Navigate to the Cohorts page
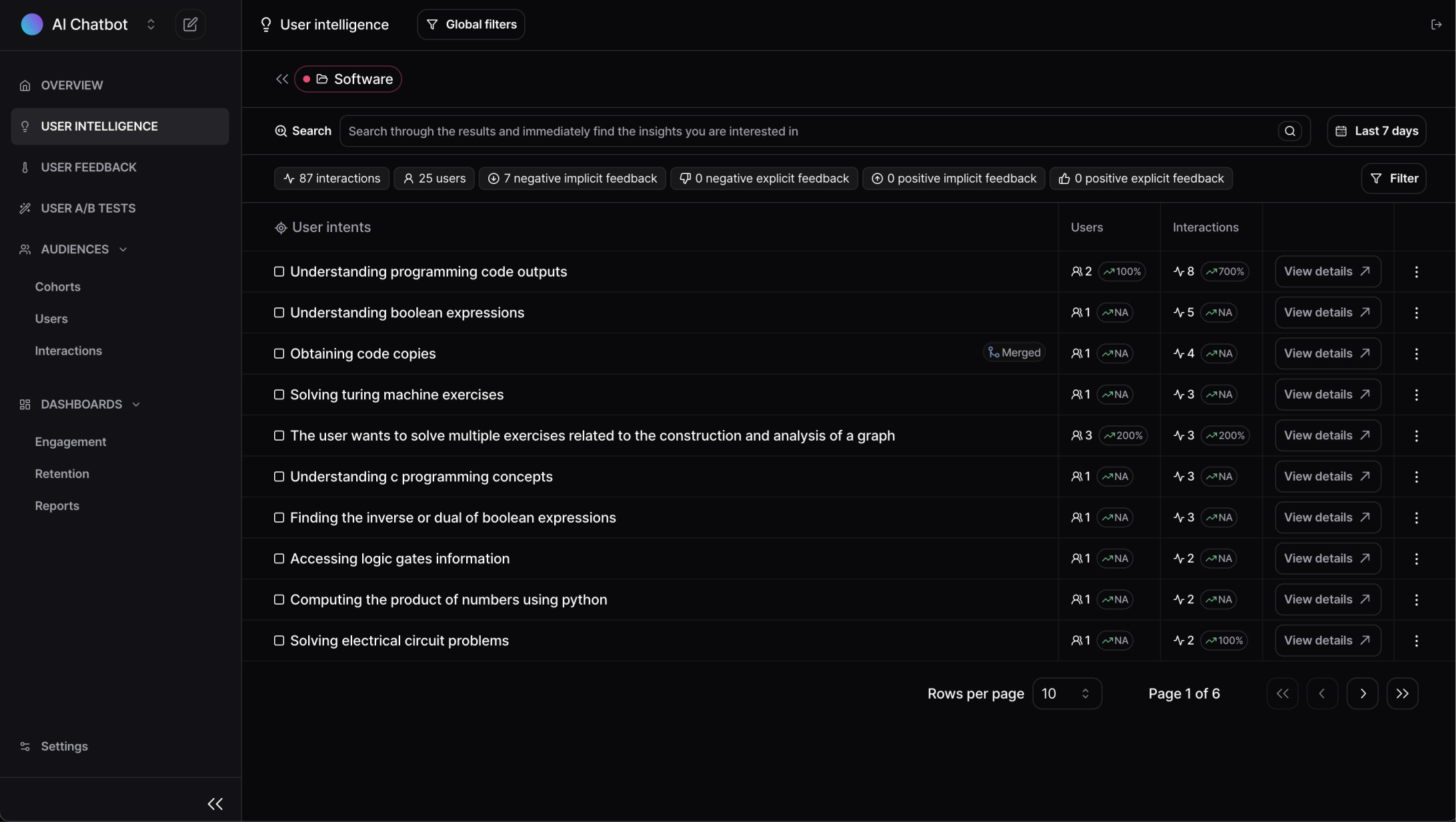The height and width of the screenshot is (822, 1456). point(57,287)
